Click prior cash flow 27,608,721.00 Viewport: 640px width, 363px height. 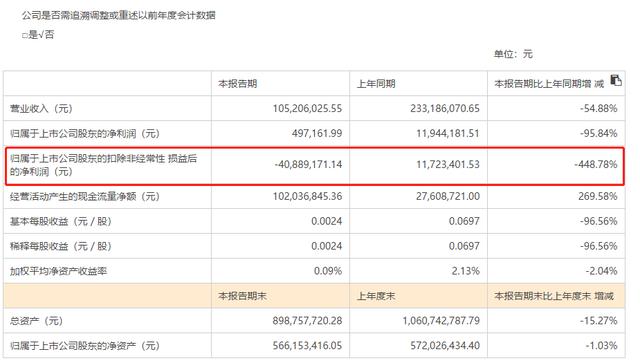click(448, 196)
